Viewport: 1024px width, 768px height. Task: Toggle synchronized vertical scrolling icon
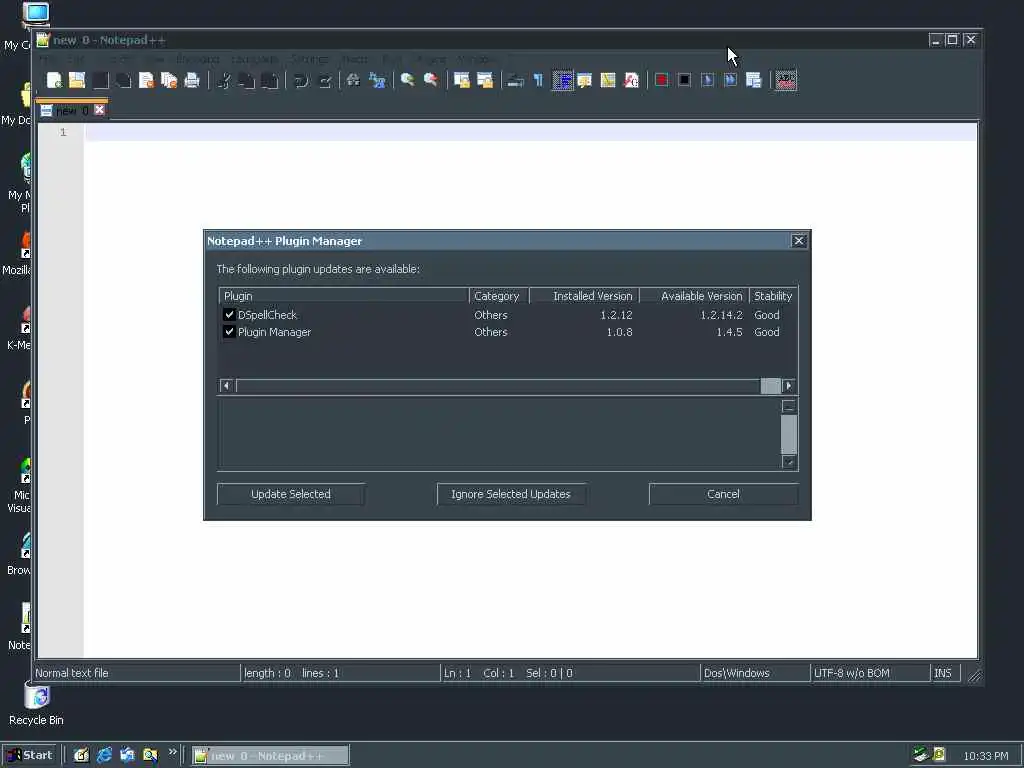click(x=462, y=80)
